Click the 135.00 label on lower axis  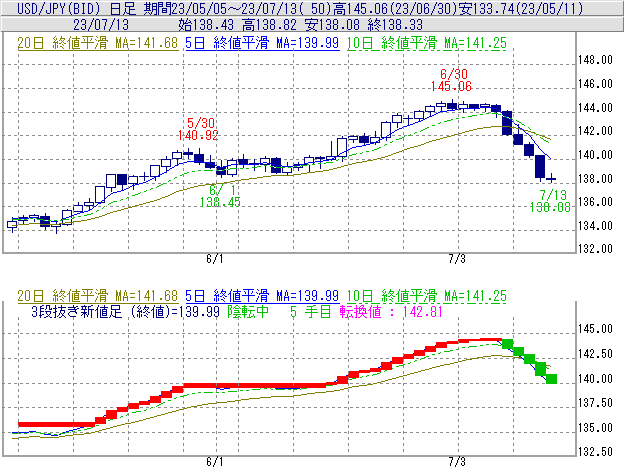tap(595, 428)
